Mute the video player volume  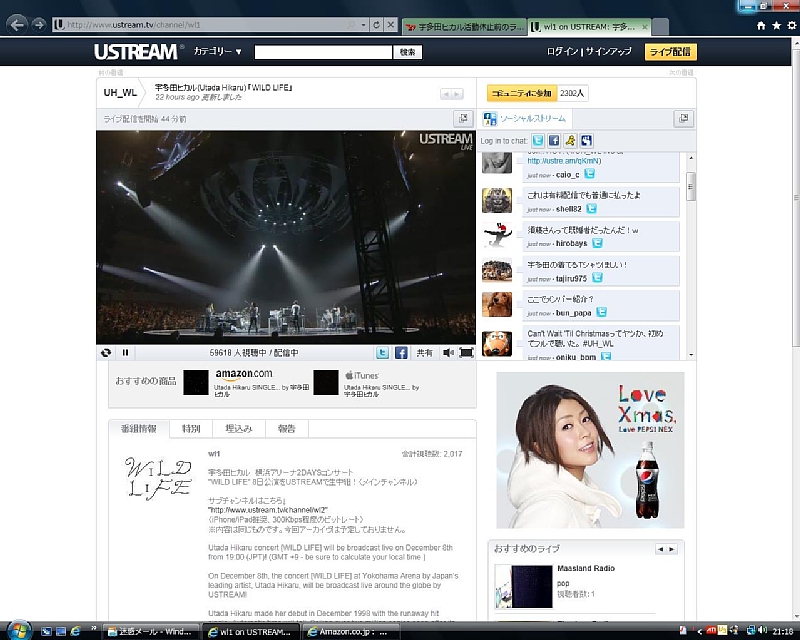(x=448, y=353)
